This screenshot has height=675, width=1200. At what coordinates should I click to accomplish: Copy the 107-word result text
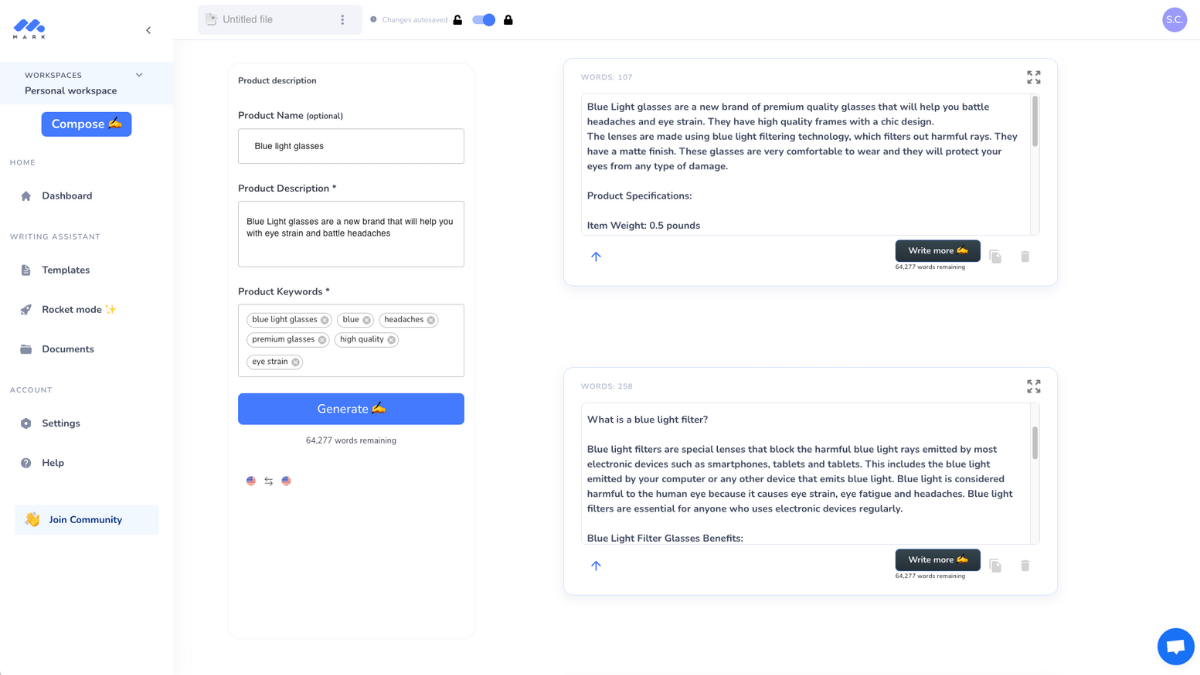click(x=995, y=257)
